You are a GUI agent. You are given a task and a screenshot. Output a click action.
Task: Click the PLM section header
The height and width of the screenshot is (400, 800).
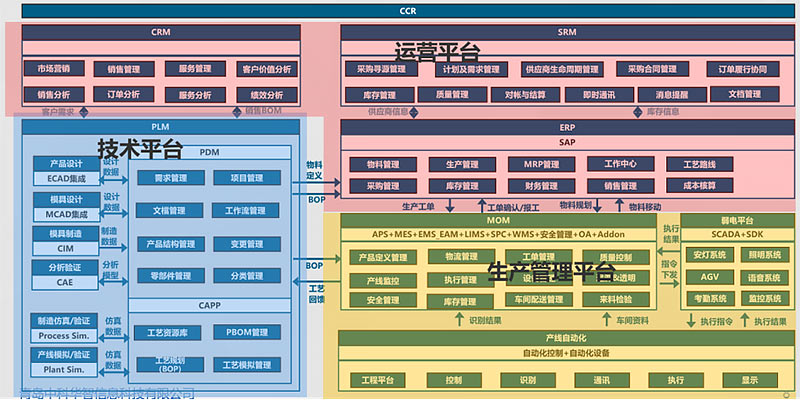(160, 128)
